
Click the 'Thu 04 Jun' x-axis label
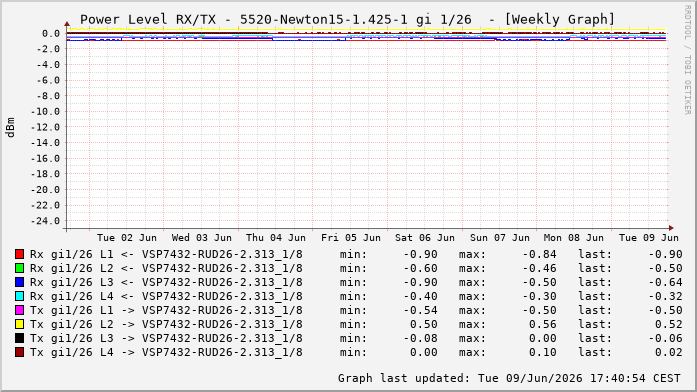[x=276, y=238]
